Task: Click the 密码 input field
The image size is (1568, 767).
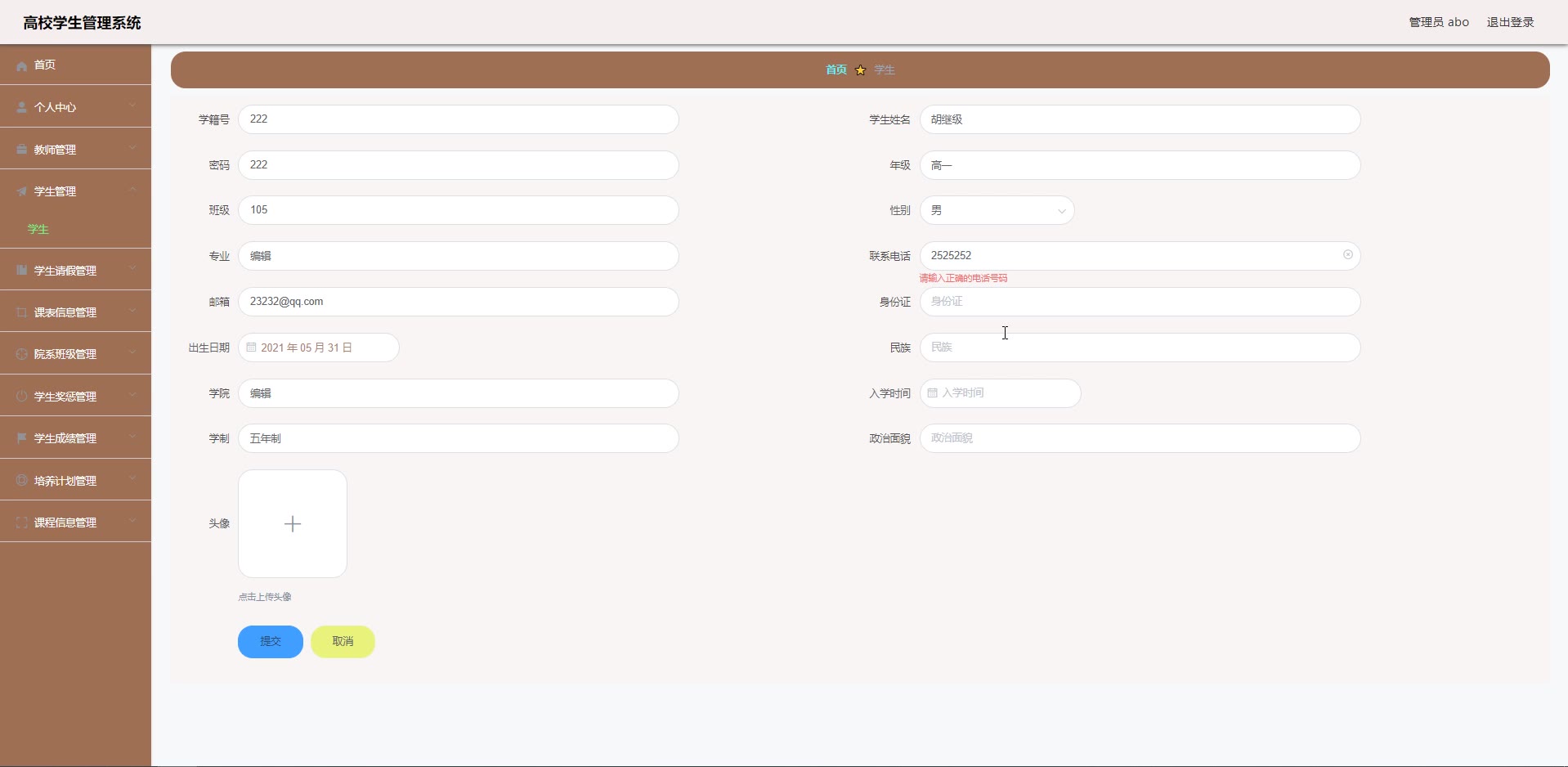Action: point(459,165)
